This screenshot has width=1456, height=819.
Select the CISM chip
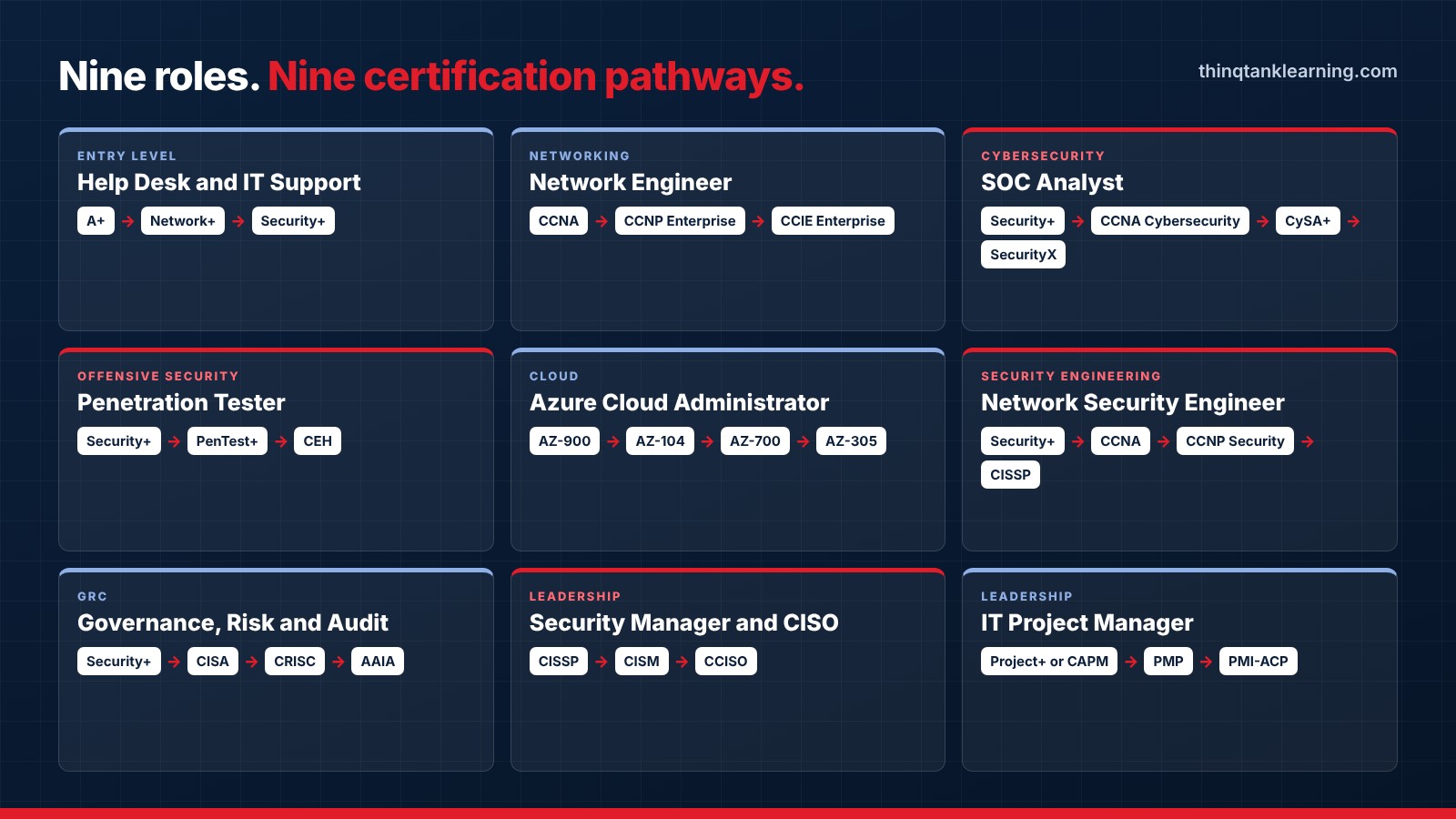[642, 662]
